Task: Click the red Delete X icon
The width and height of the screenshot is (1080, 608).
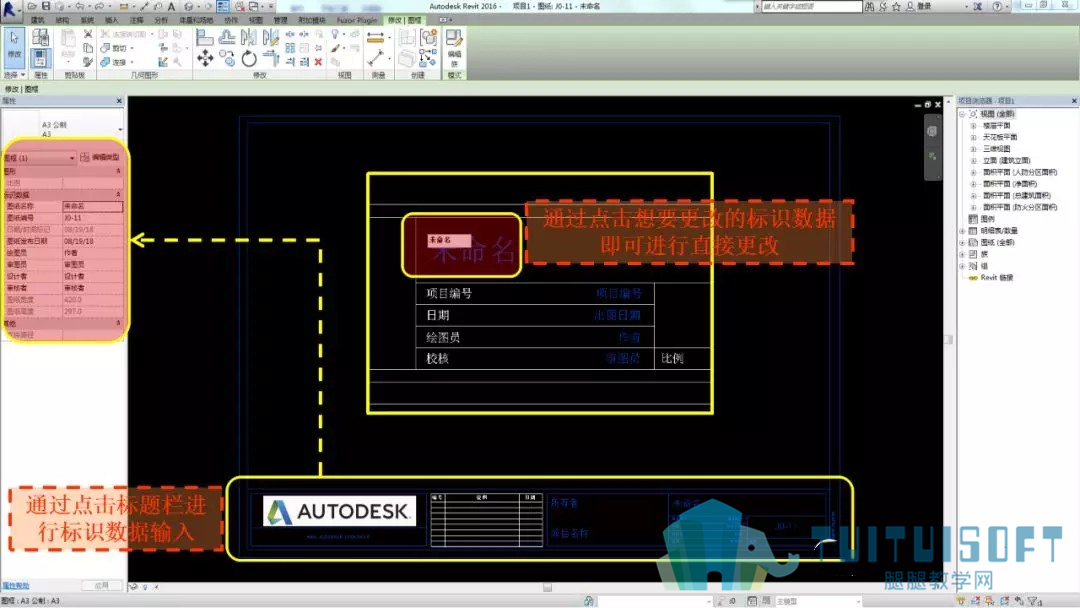Action: pos(318,62)
